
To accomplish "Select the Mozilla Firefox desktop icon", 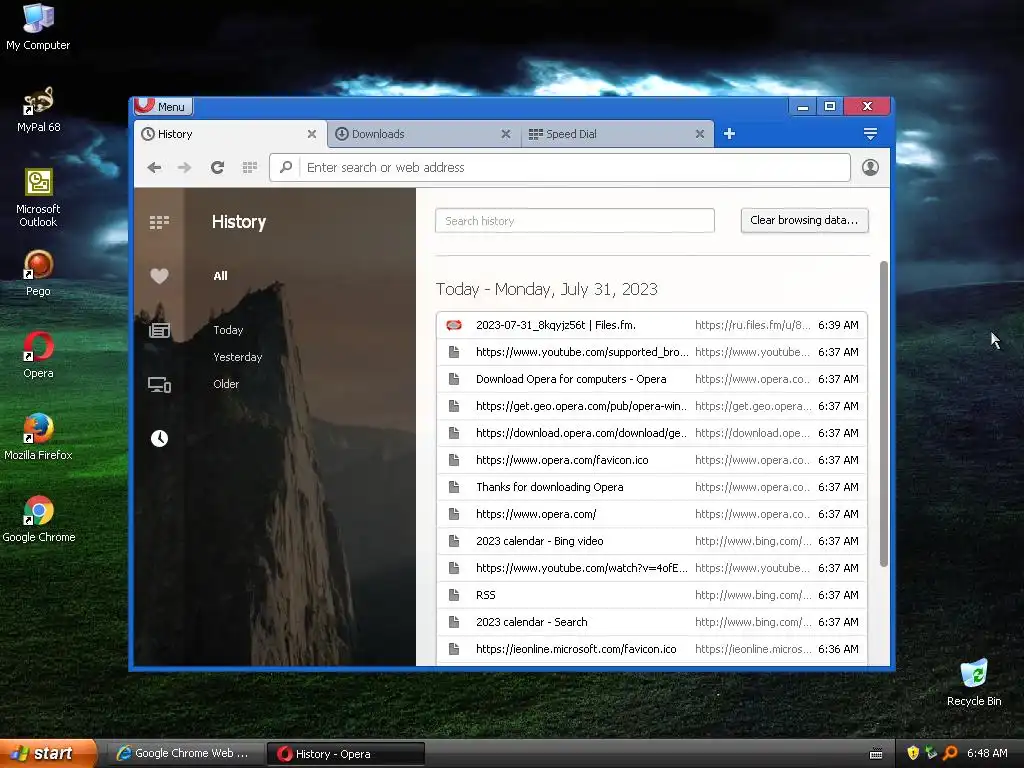I will click(38, 438).
